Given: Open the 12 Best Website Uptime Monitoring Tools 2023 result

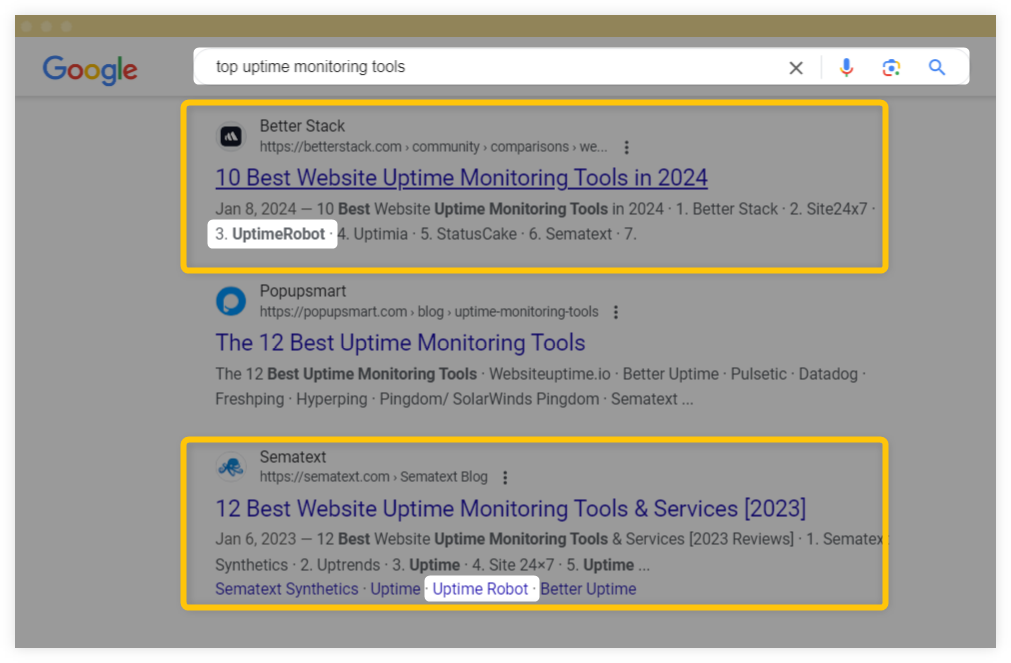Looking at the screenshot, I should pyautogui.click(x=509, y=508).
